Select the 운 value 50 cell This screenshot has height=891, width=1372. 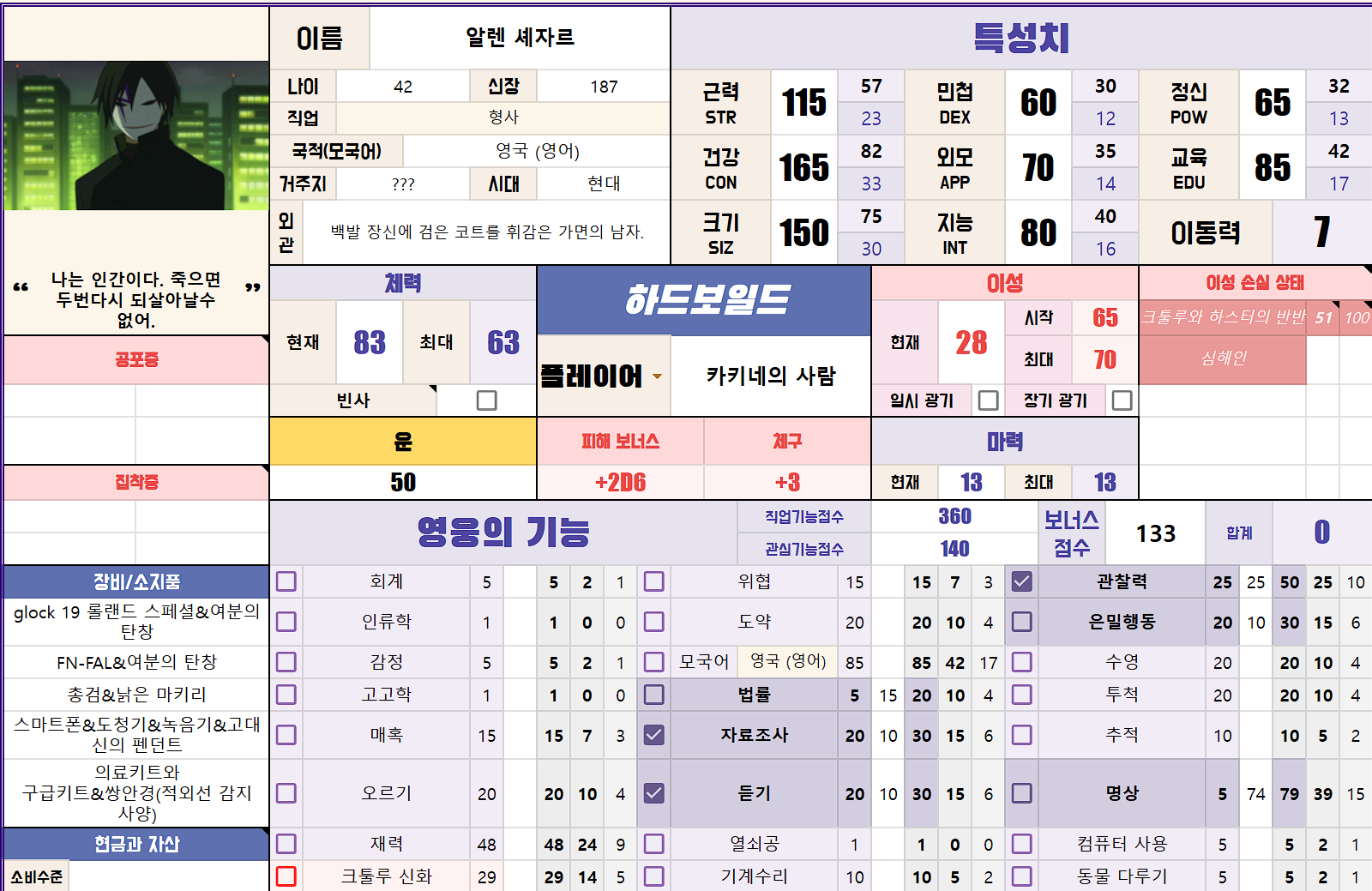coord(403,482)
